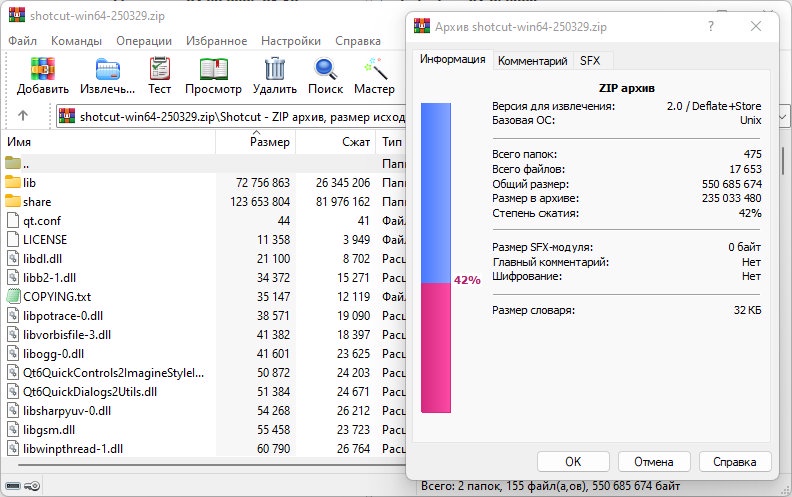
Task: Click the Добавить toolbar icon
Action: coord(43,69)
